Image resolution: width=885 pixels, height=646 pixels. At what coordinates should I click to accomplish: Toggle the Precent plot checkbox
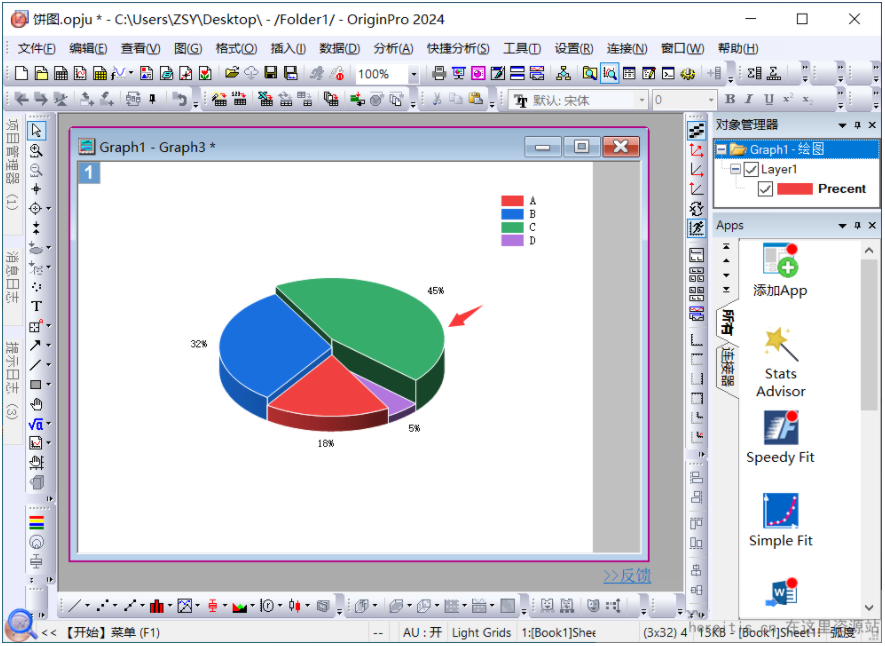(x=765, y=189)
